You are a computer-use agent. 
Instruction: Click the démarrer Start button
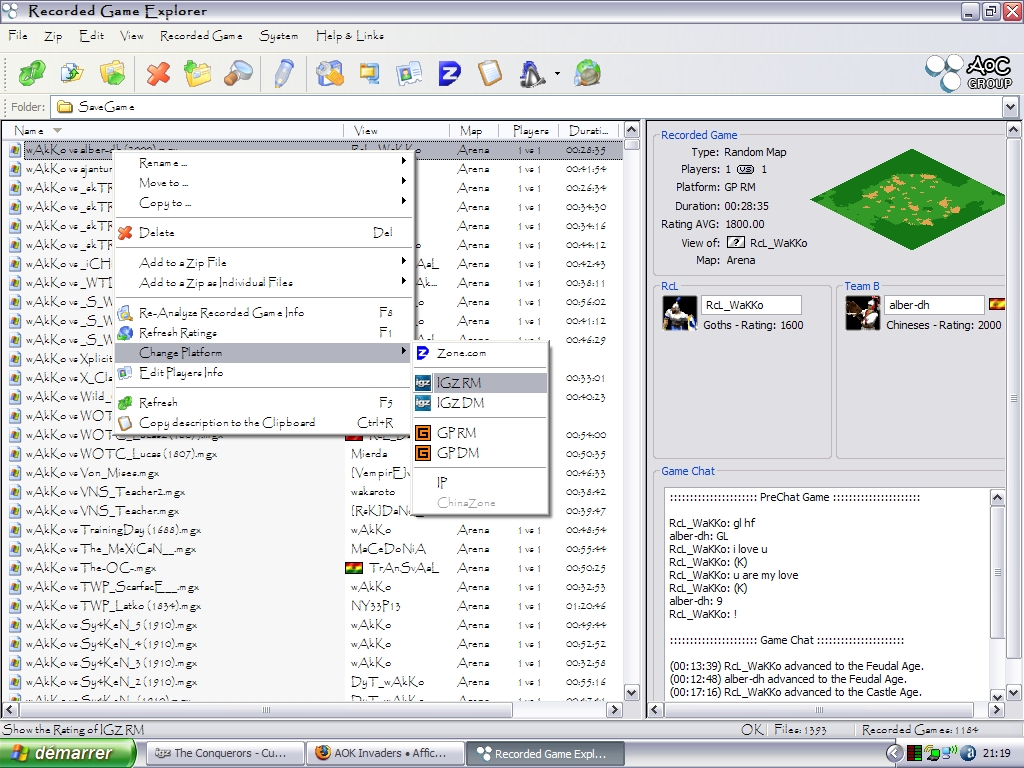click(68, 753)
